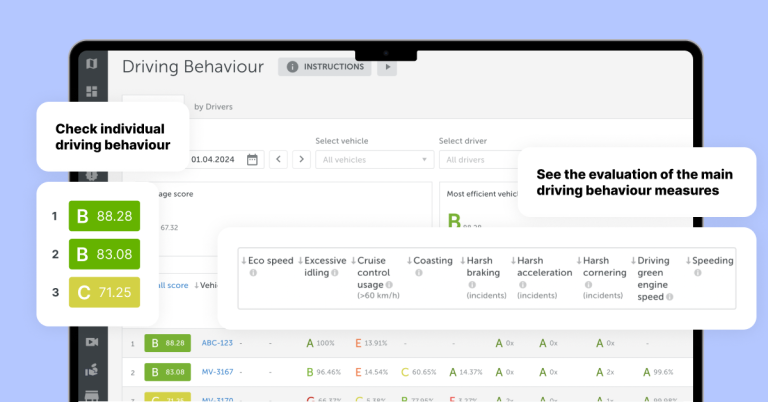This screenshot has height=402, width=768.
Task: Open the Instructions button
Action: 324,67
